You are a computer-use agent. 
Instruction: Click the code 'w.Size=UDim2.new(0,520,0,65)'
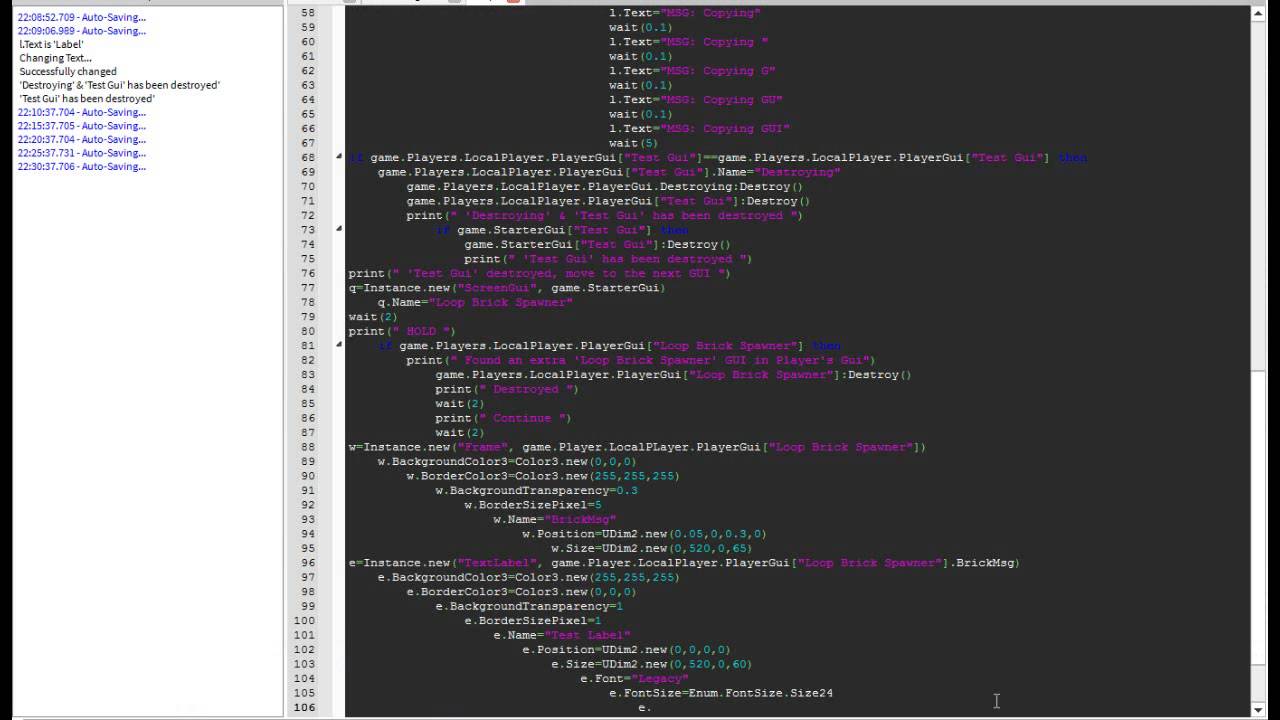click(651, 548)
